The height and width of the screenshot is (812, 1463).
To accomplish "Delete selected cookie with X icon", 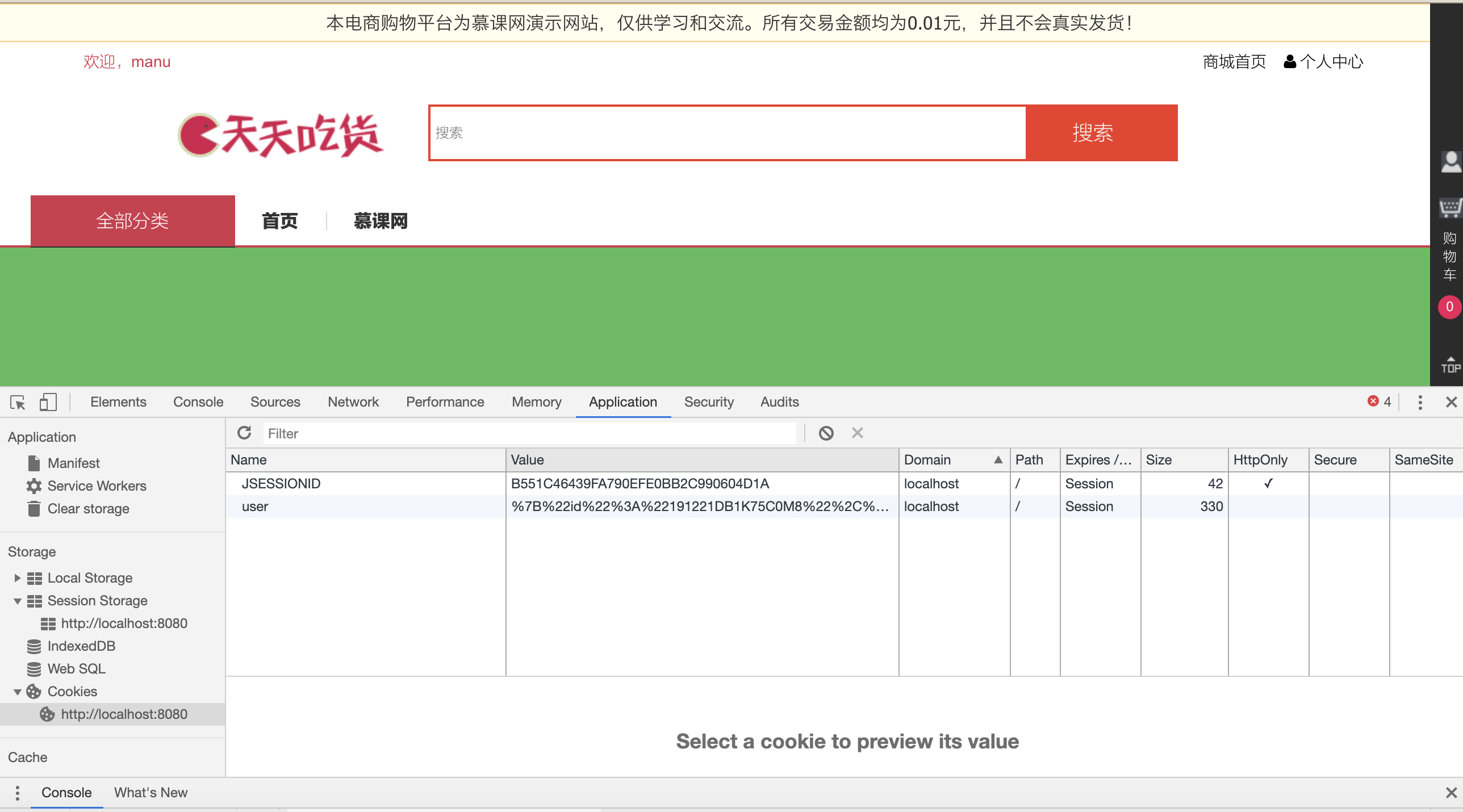I will (x=857, y=433).
